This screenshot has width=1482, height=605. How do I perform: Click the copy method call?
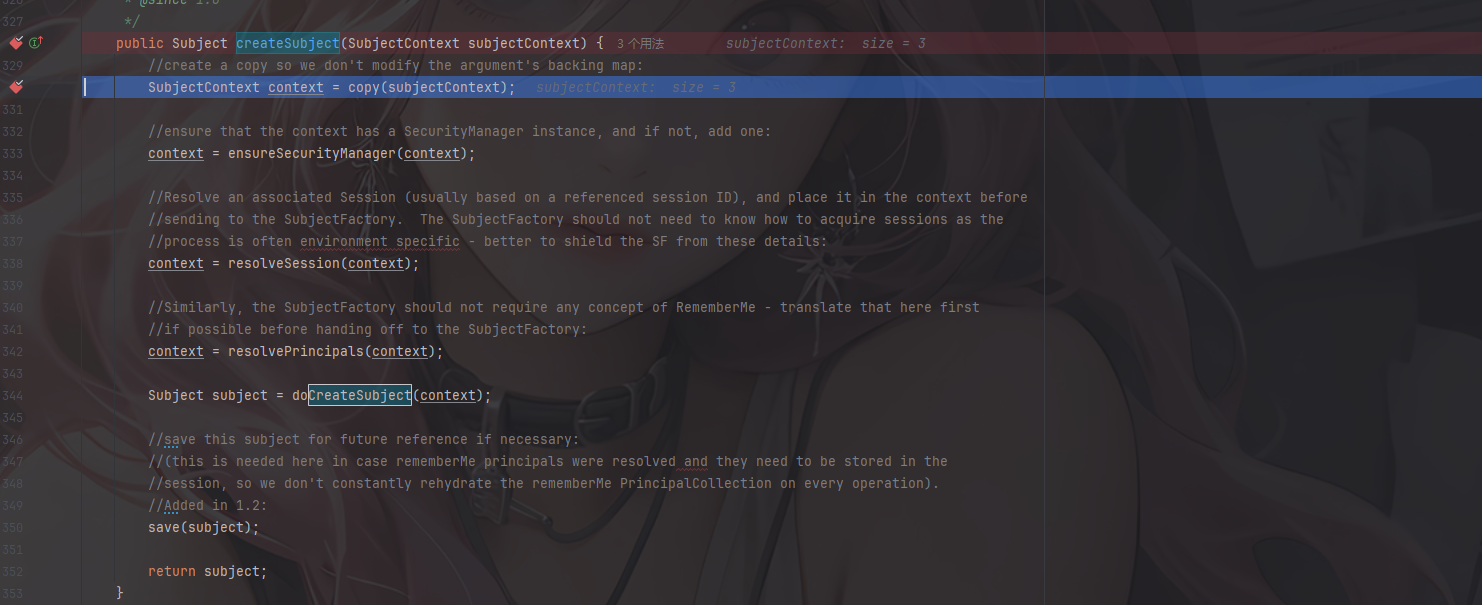(x=363, y=87)
